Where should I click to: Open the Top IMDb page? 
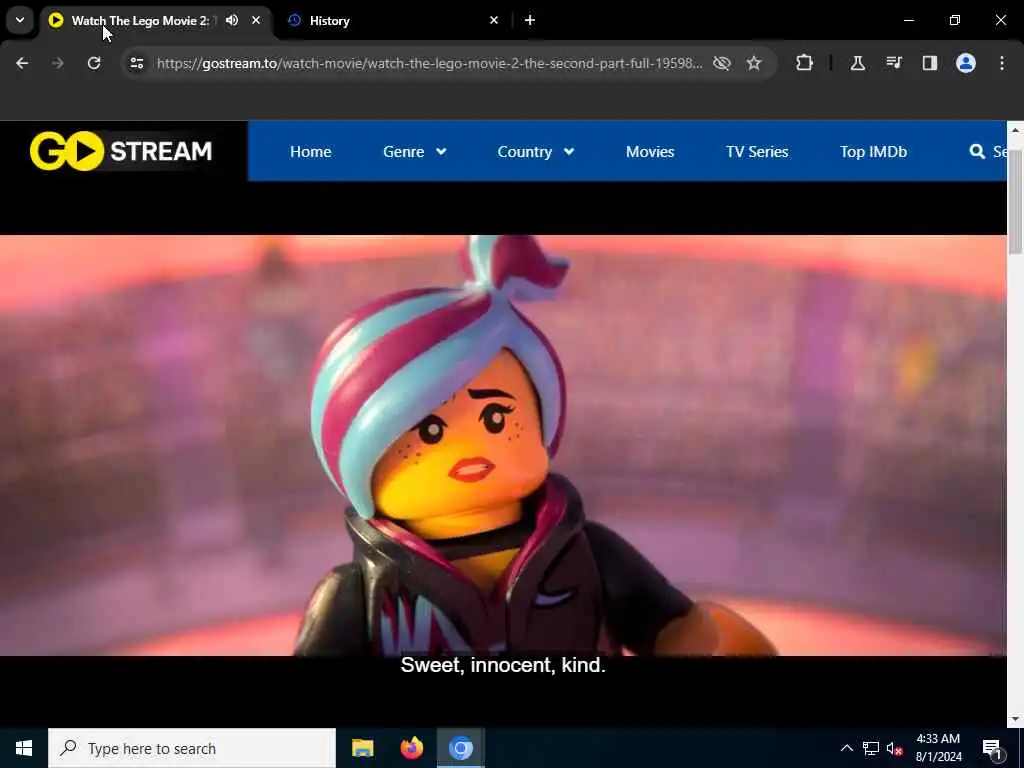click(873, 152)
